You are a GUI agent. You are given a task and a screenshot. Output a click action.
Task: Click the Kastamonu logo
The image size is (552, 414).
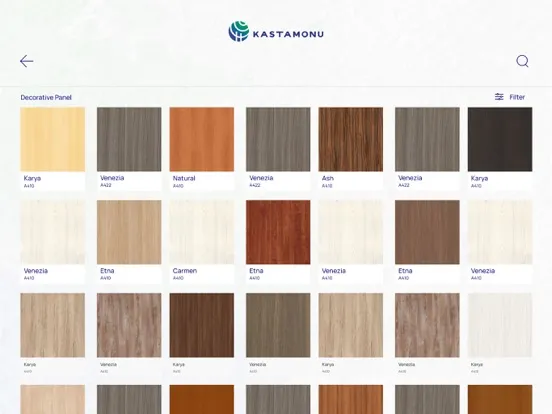276,32
